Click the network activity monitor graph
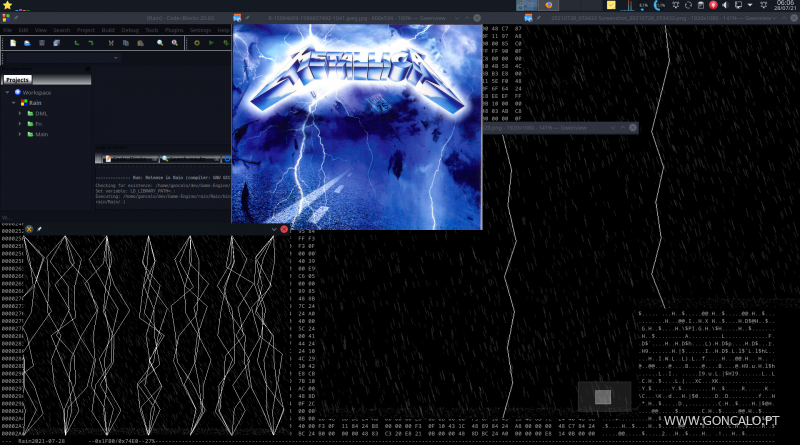The image size is (800, 445). click(627, 5)
